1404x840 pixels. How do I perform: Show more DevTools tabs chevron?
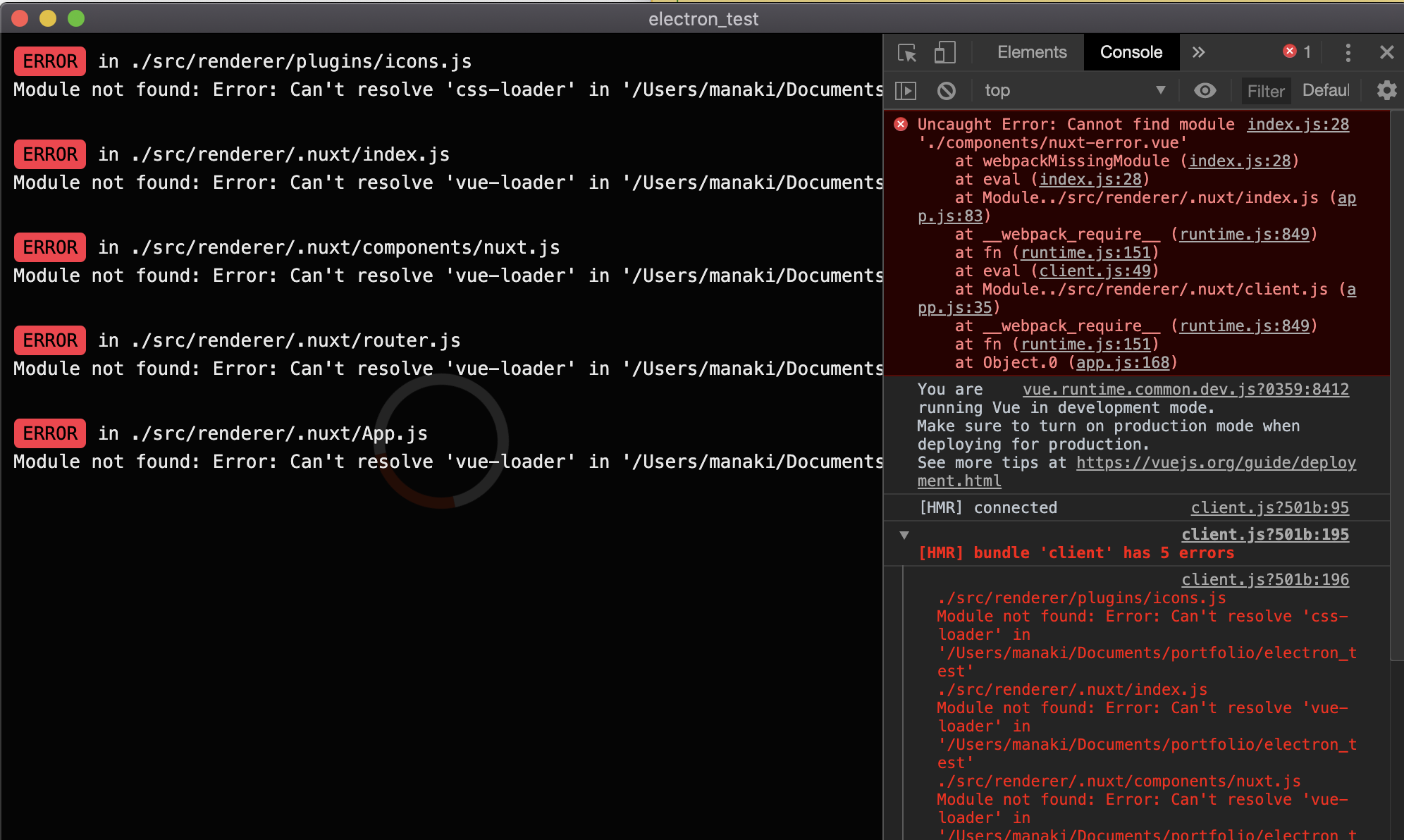(1198, 52)
